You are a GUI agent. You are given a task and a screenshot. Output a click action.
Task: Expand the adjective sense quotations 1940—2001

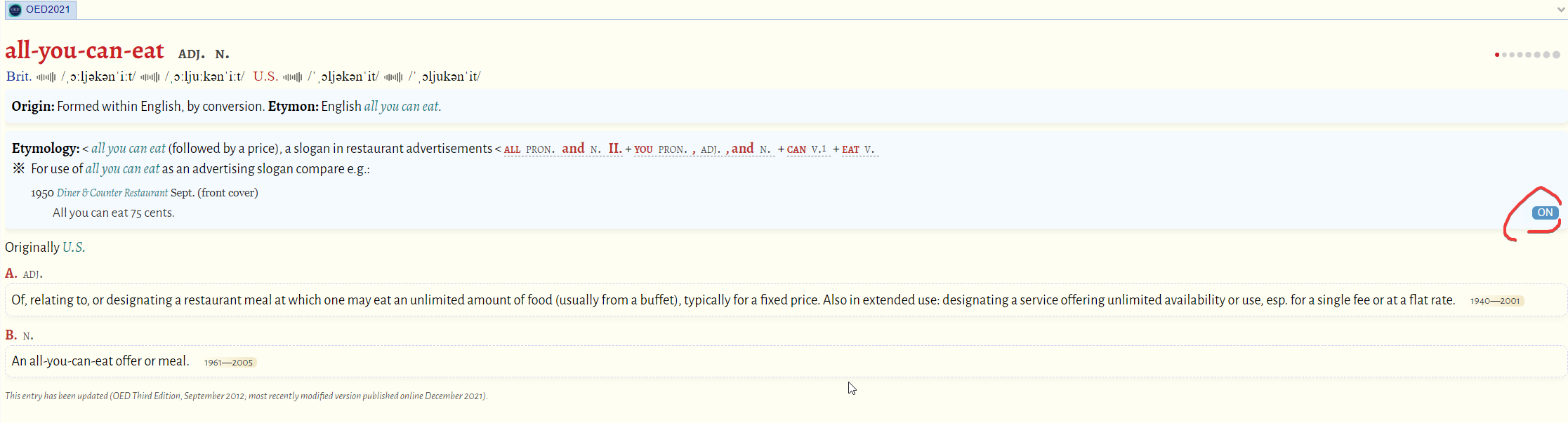1494,301
